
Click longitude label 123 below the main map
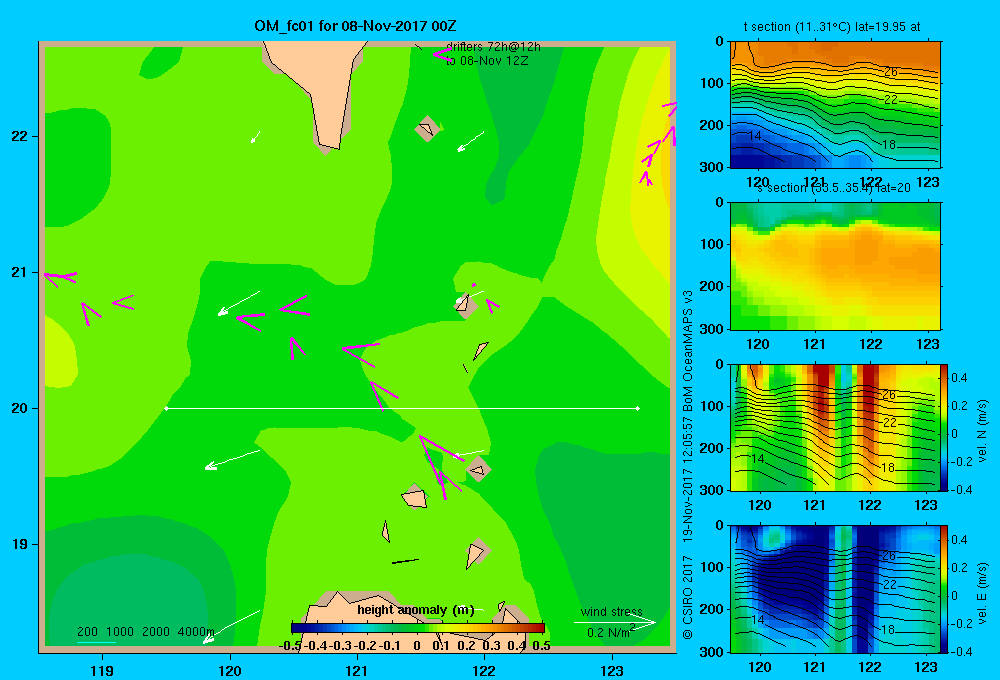pyautogui.click(x=612, y=670)
